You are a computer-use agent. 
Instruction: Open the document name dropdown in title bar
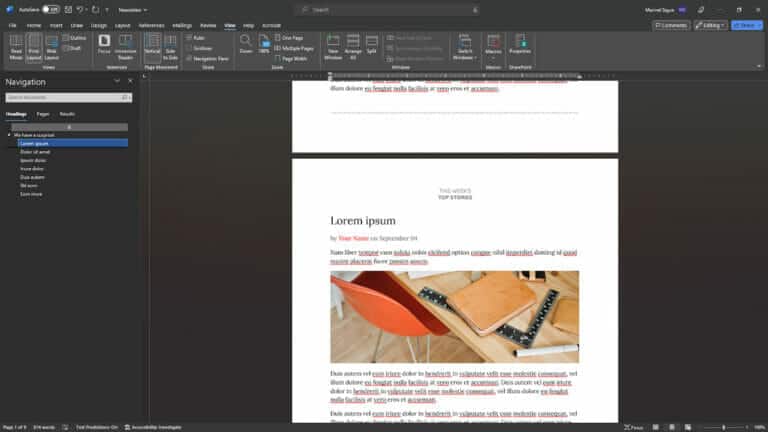click(133, 10)
